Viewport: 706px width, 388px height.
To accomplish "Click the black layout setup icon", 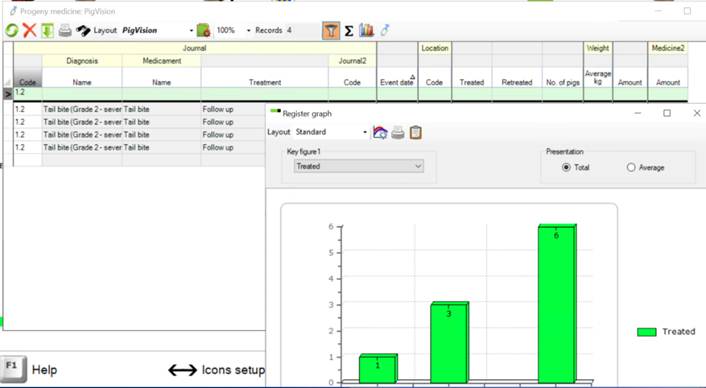I will [83, 31].
